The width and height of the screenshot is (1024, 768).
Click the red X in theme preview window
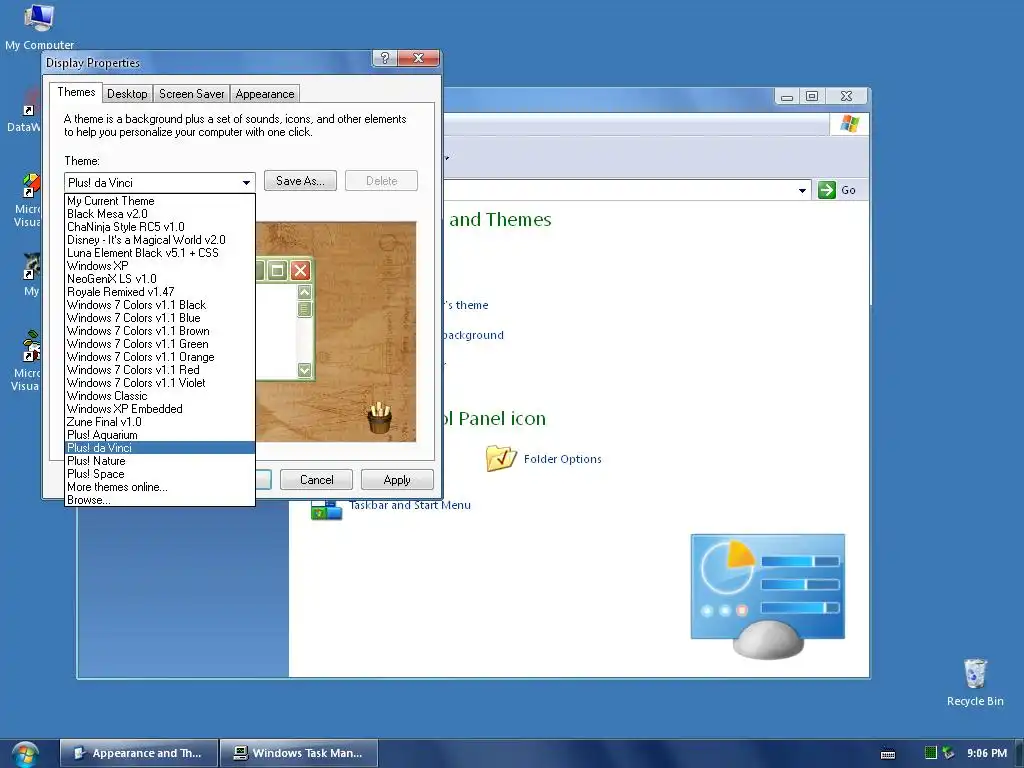coord(300,270)
